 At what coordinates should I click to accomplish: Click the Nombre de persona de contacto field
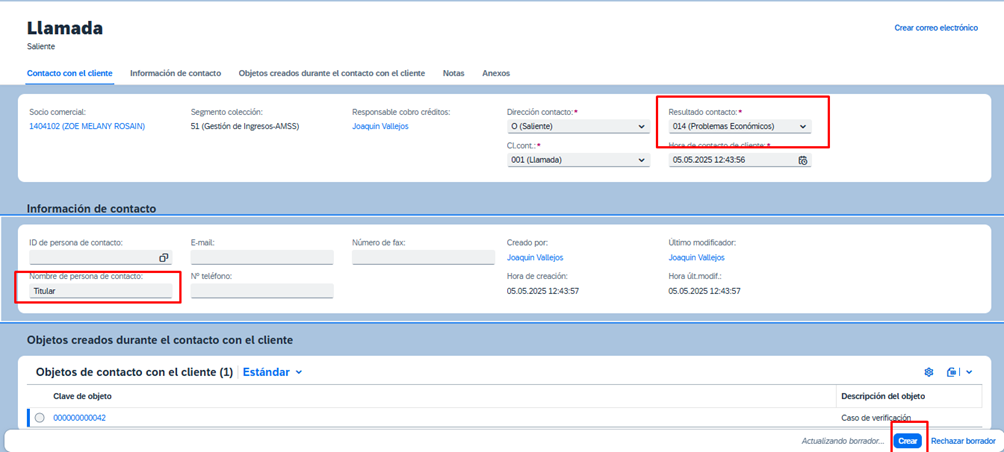pos(100,291)
